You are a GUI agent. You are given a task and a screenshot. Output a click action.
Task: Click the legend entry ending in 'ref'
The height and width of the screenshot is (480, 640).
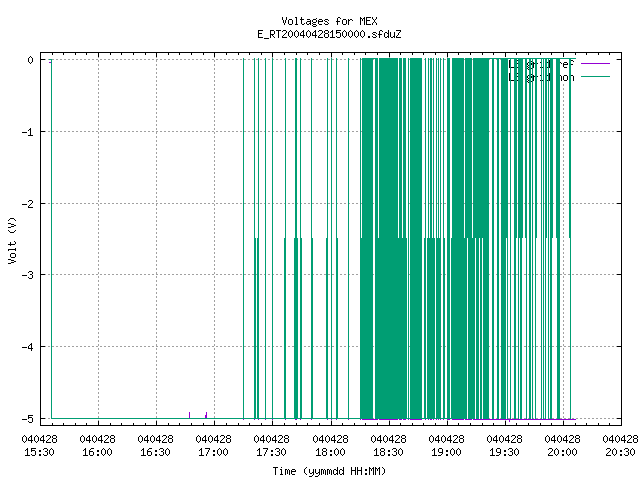point(541,64)
